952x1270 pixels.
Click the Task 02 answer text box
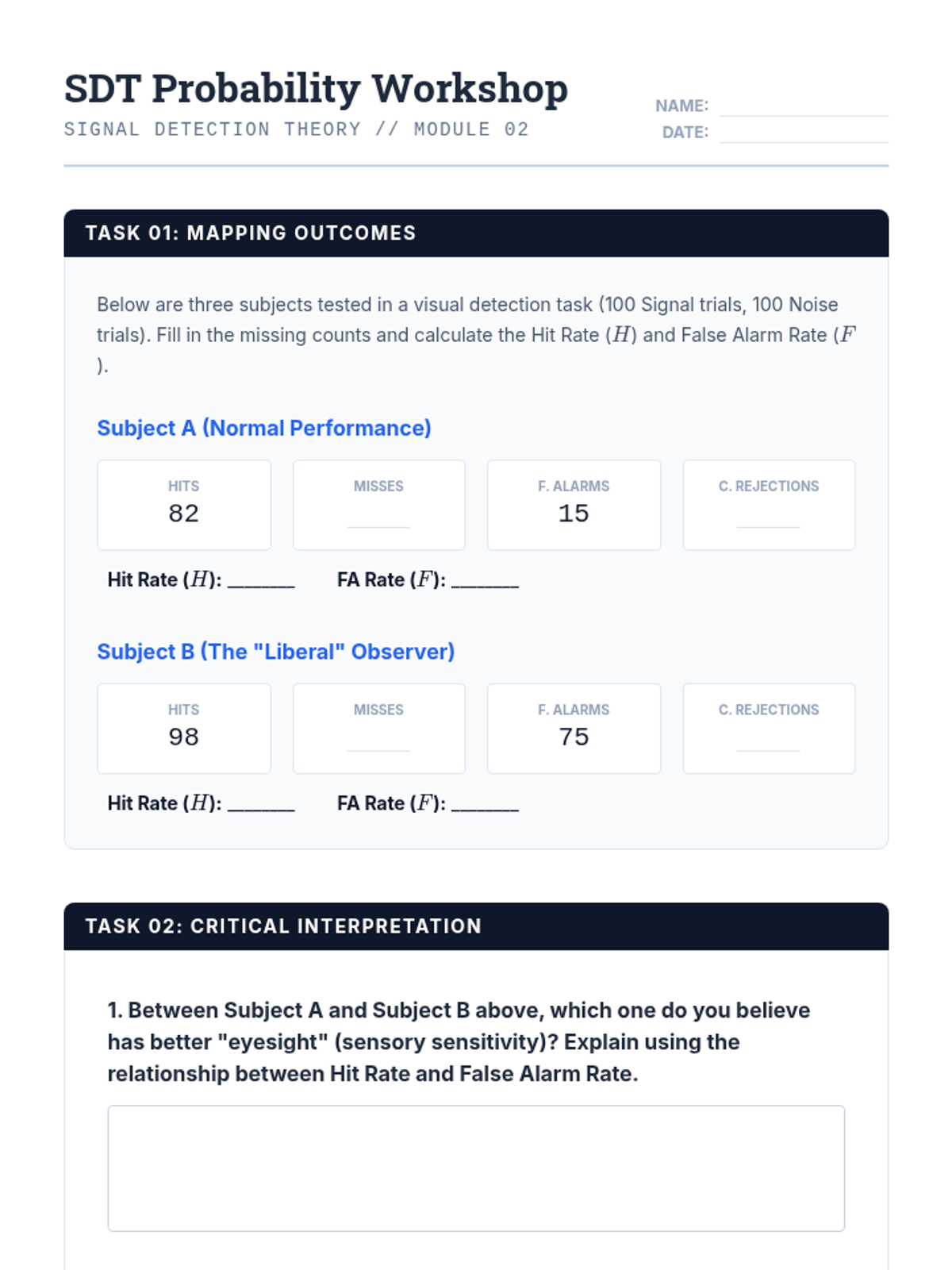[476, 1168]
